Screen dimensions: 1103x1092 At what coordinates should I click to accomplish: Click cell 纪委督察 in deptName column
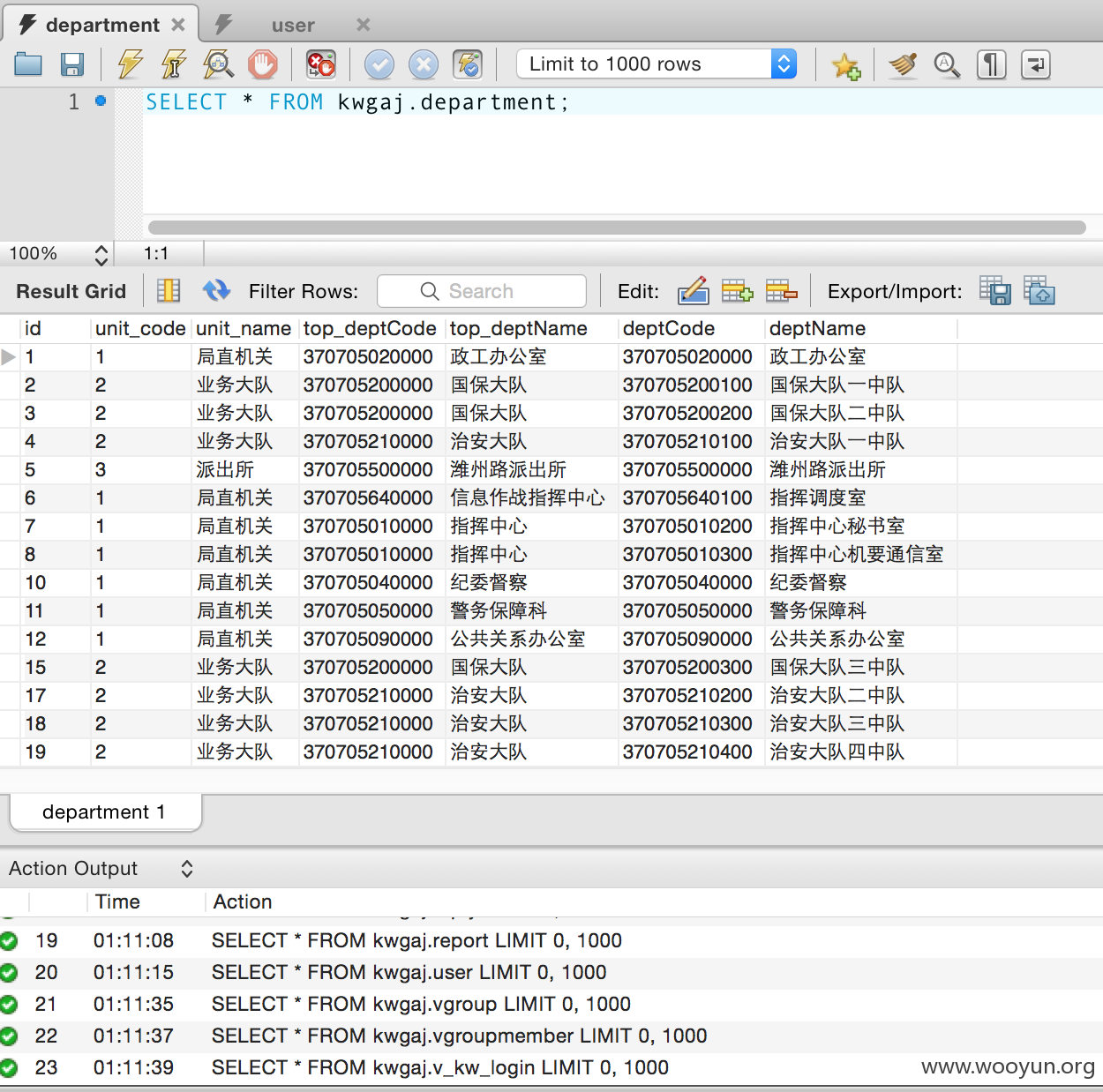click(861, 583)
